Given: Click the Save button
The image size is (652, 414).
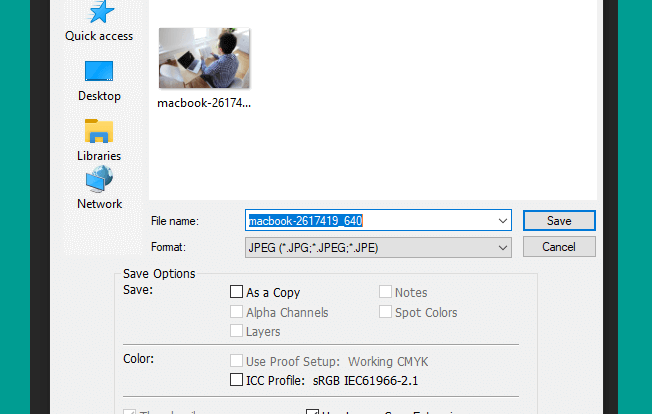Looking at the screenshot, I should point(559,221).
